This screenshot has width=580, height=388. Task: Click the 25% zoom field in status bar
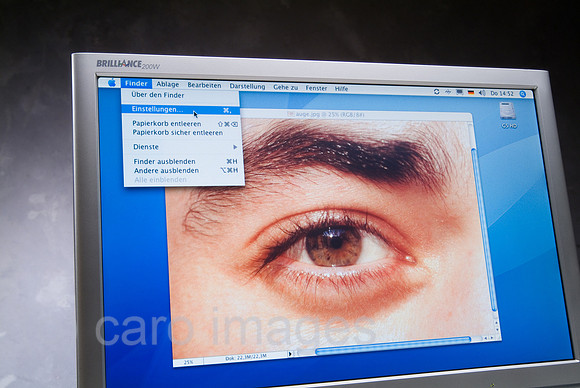[188, 362]
